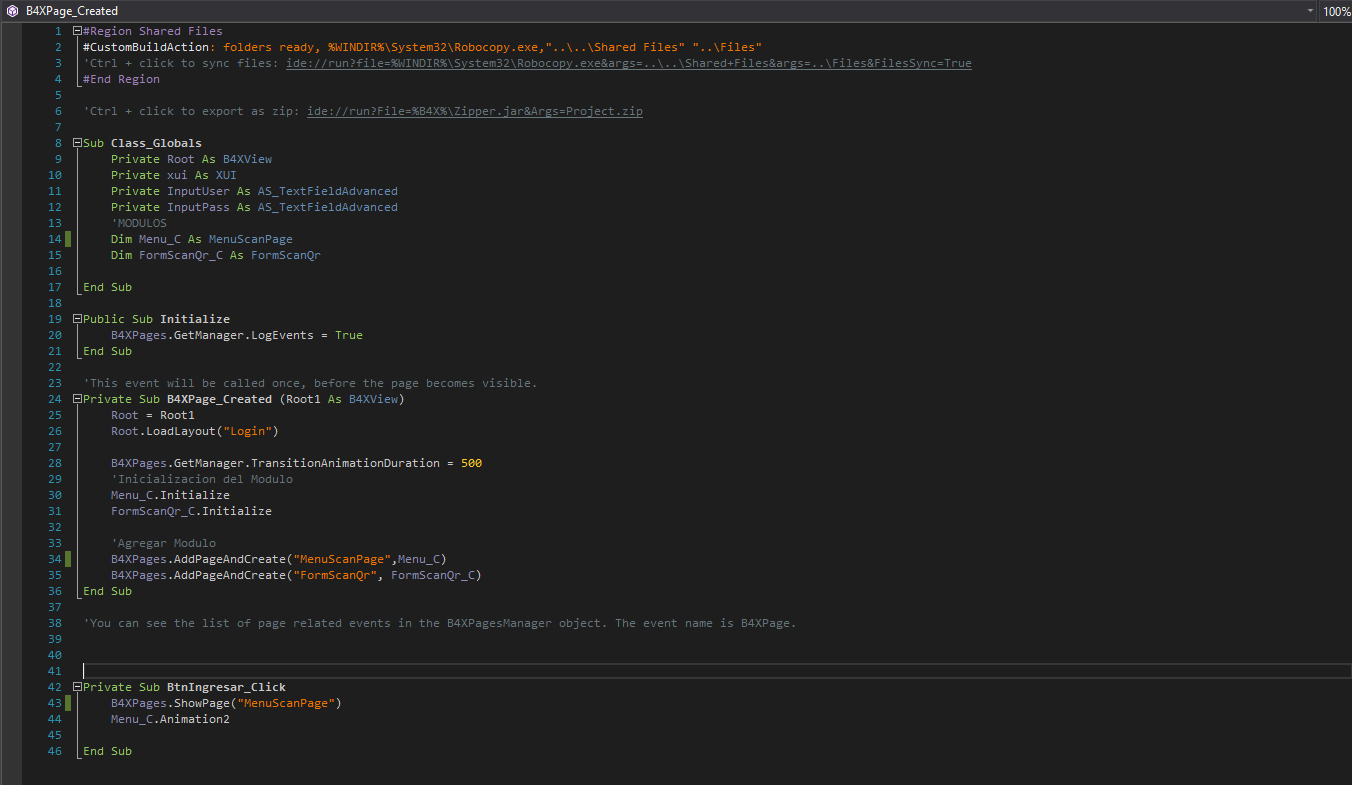The image size is (1352, 785).
Task: Open the Robocopy sync files link
Action: click(x=628, y=63)
